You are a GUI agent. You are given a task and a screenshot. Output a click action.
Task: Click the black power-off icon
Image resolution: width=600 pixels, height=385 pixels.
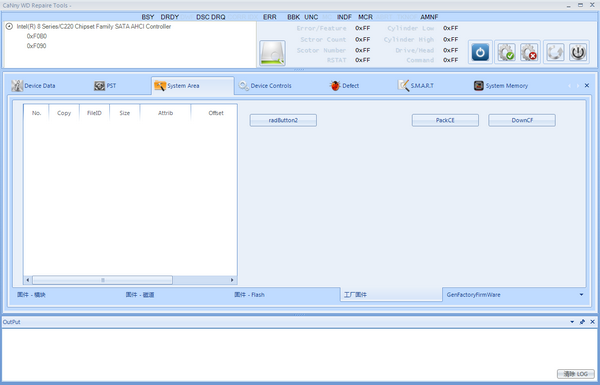pyautogui.click(x=578, y=52)
